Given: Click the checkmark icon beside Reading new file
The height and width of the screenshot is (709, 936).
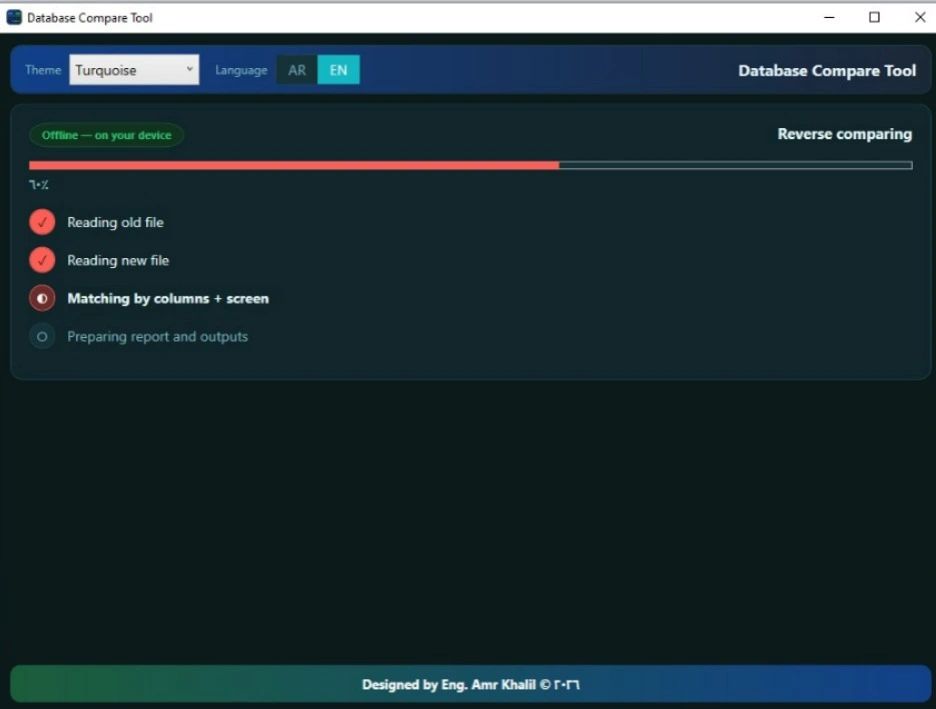Looking at the screenshot, I should click(42, 260).
